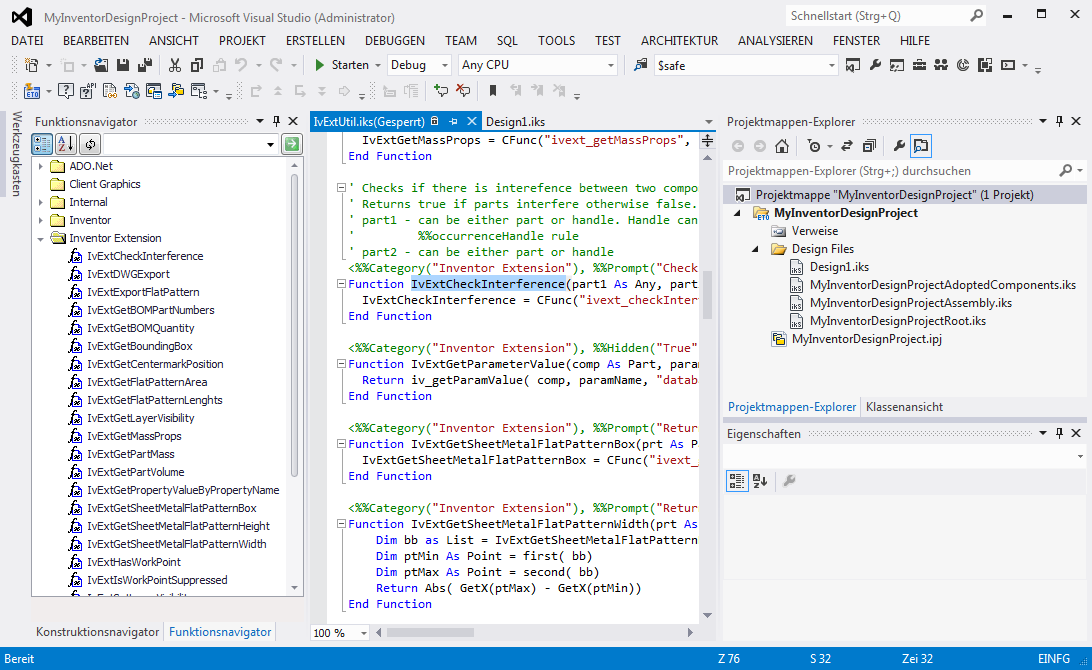Pin the Eigenschaften panel with auto-hide
This screenshot has height=670, width=1092.
(x=1061, y=433)
